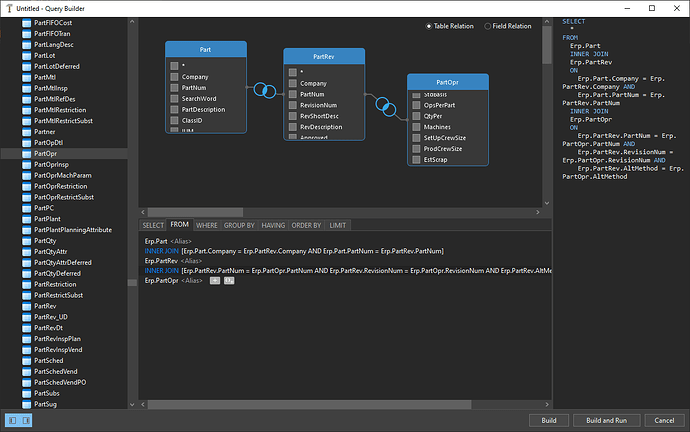
Task: Select the PartOprInsp table icon
Action: (26, 165)
